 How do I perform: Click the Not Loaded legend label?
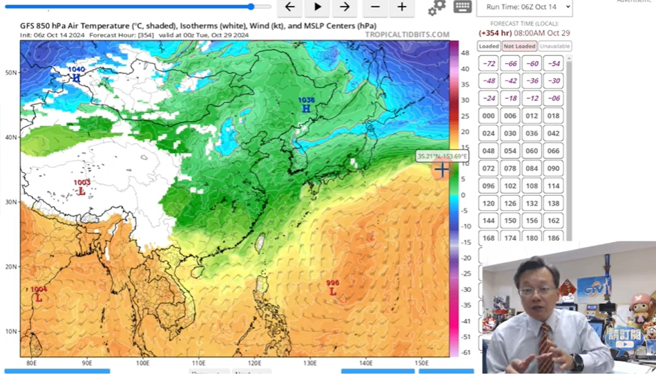[519, 46]
